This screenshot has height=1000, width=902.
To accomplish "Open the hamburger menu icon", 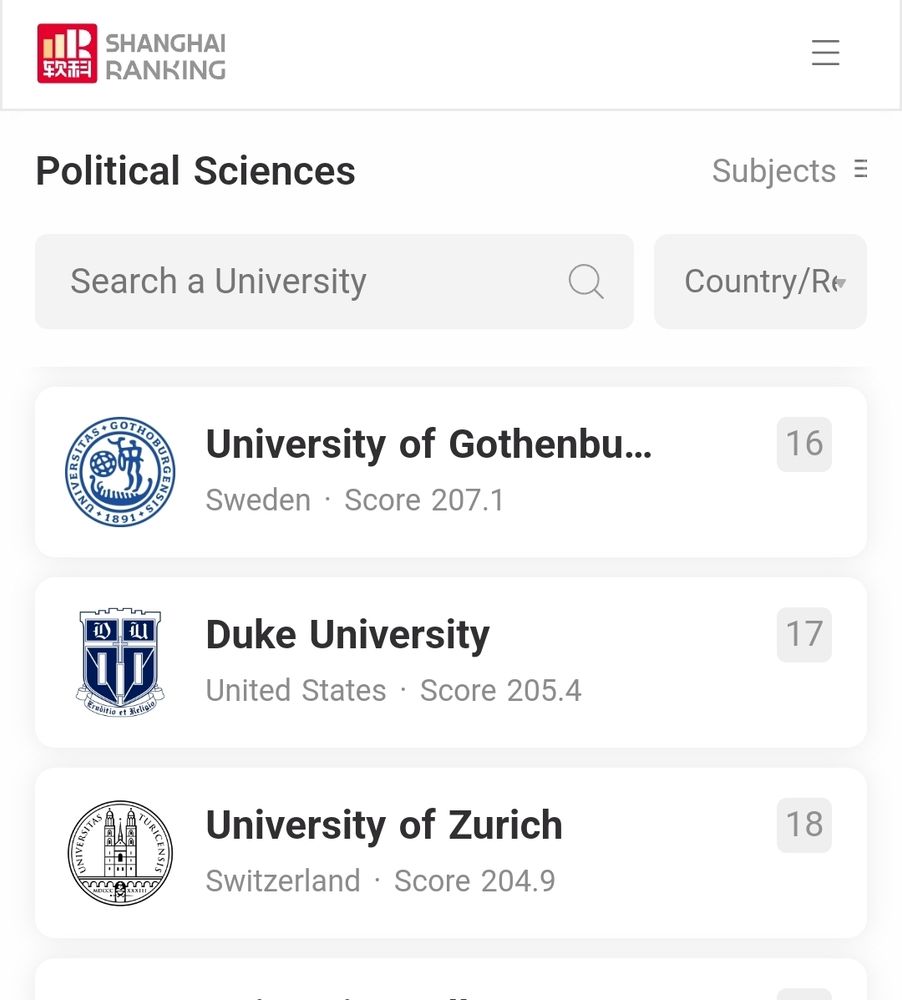I will (825, 53).
